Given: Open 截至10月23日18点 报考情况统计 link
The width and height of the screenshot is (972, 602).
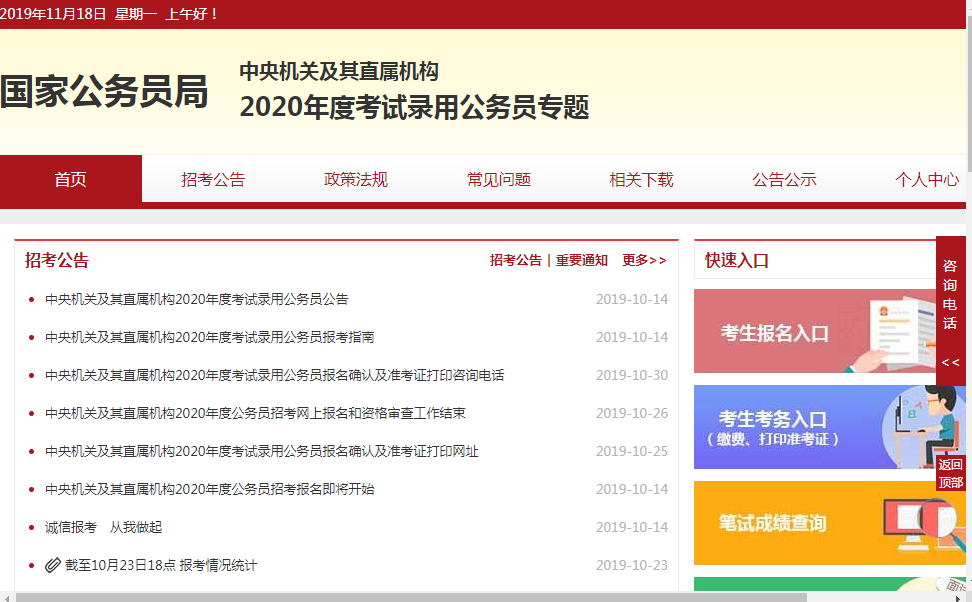Looking at the screenshot, I should pos(161,565).
